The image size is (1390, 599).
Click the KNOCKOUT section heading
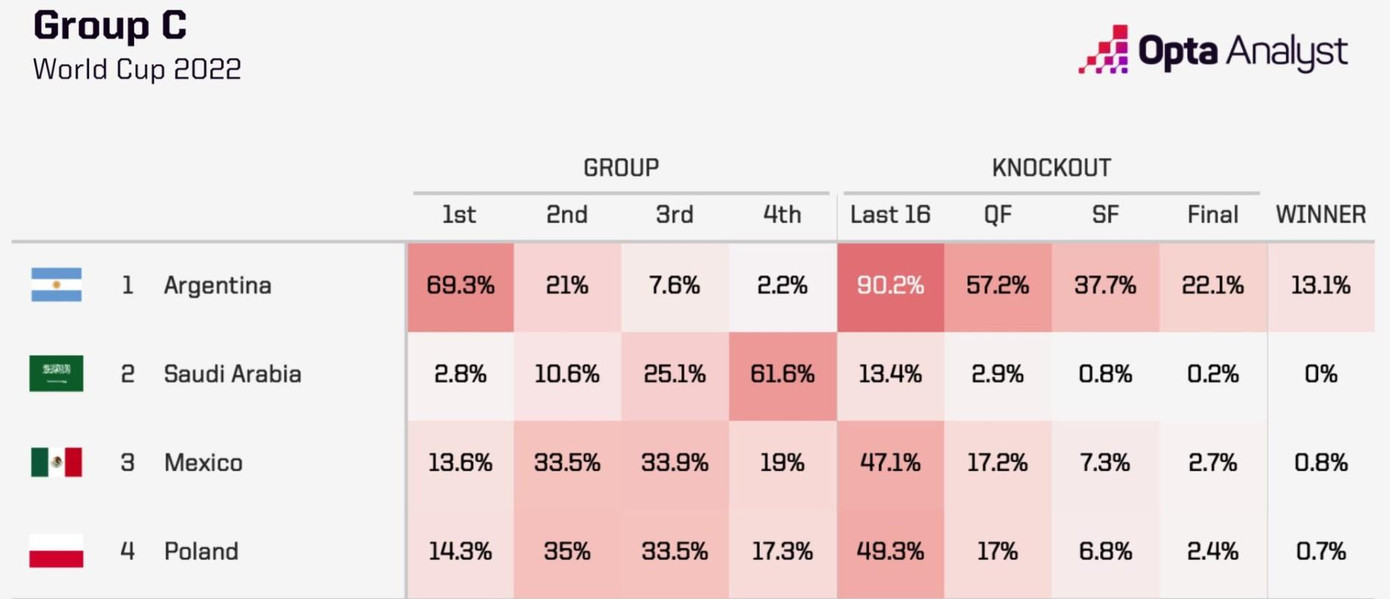pyautogui.click(x=1051, y=168)
